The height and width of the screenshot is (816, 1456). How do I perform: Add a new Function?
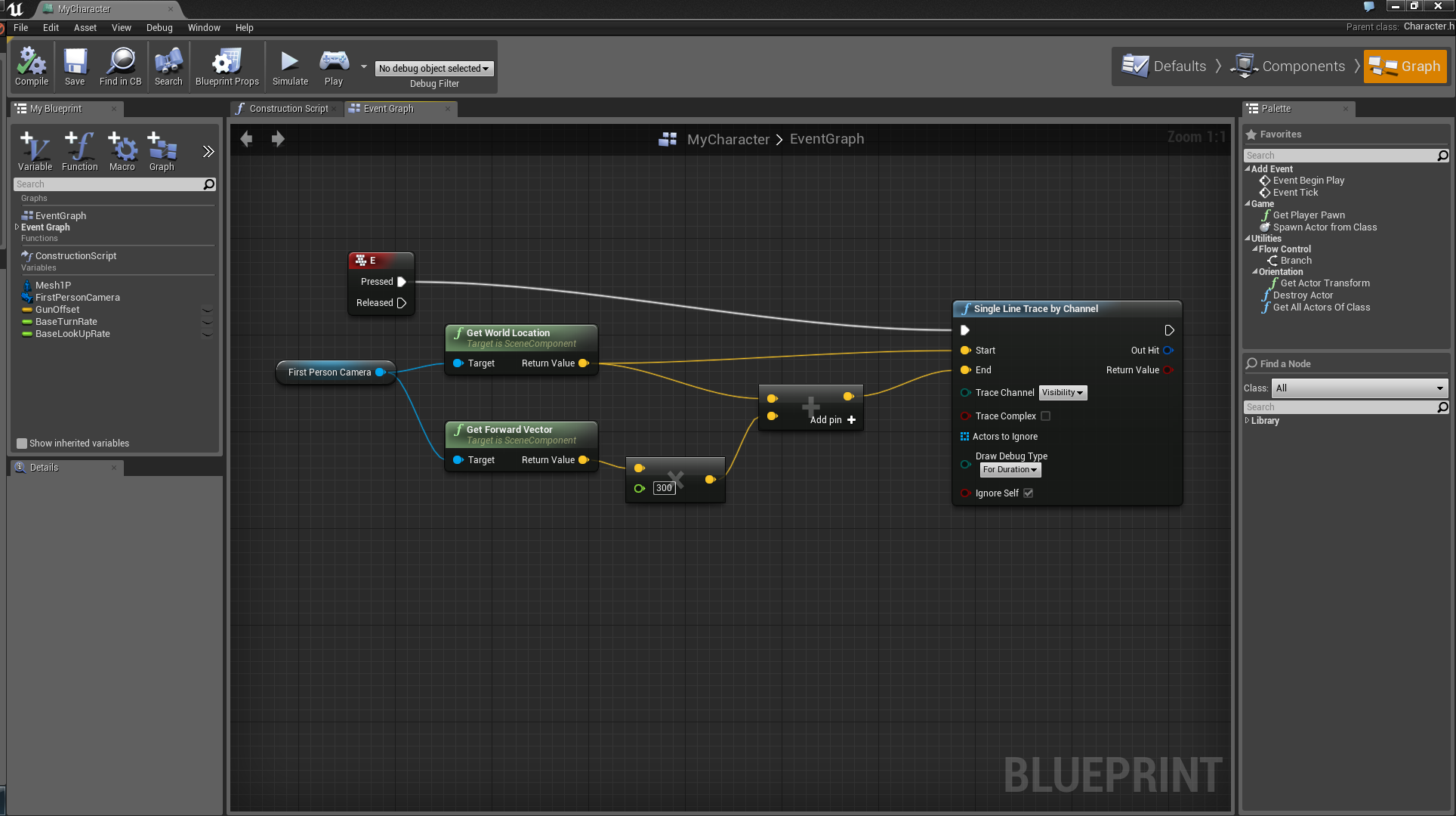(x=79, y=151)
